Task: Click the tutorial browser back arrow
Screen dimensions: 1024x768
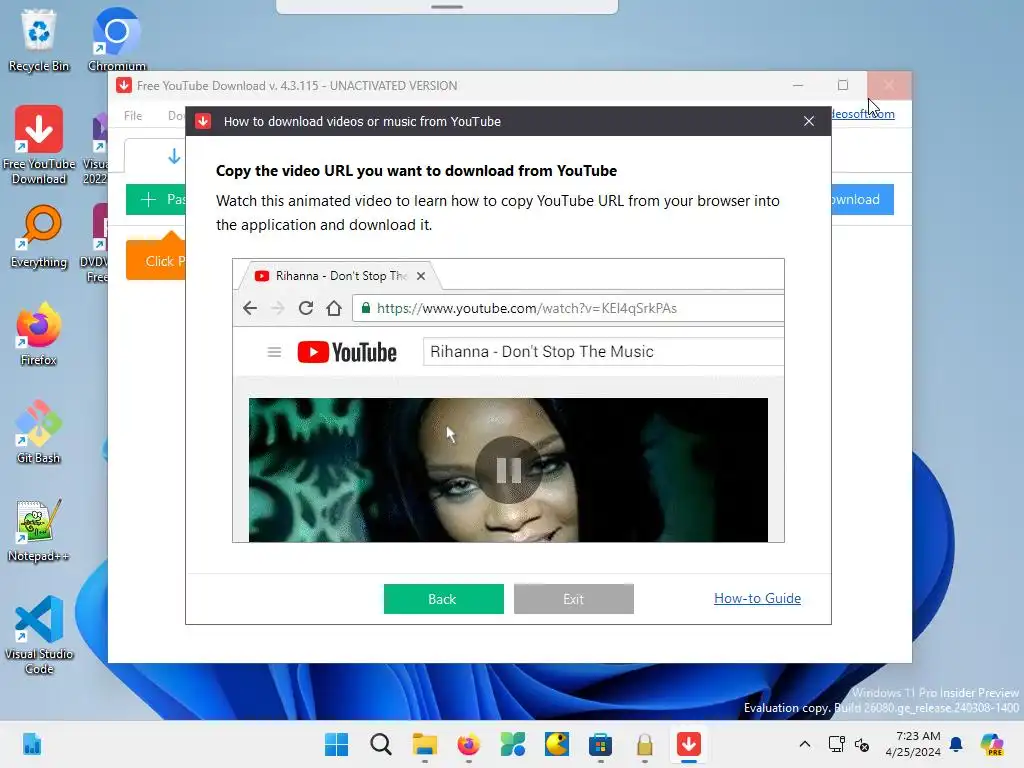Action: point(249,308)
